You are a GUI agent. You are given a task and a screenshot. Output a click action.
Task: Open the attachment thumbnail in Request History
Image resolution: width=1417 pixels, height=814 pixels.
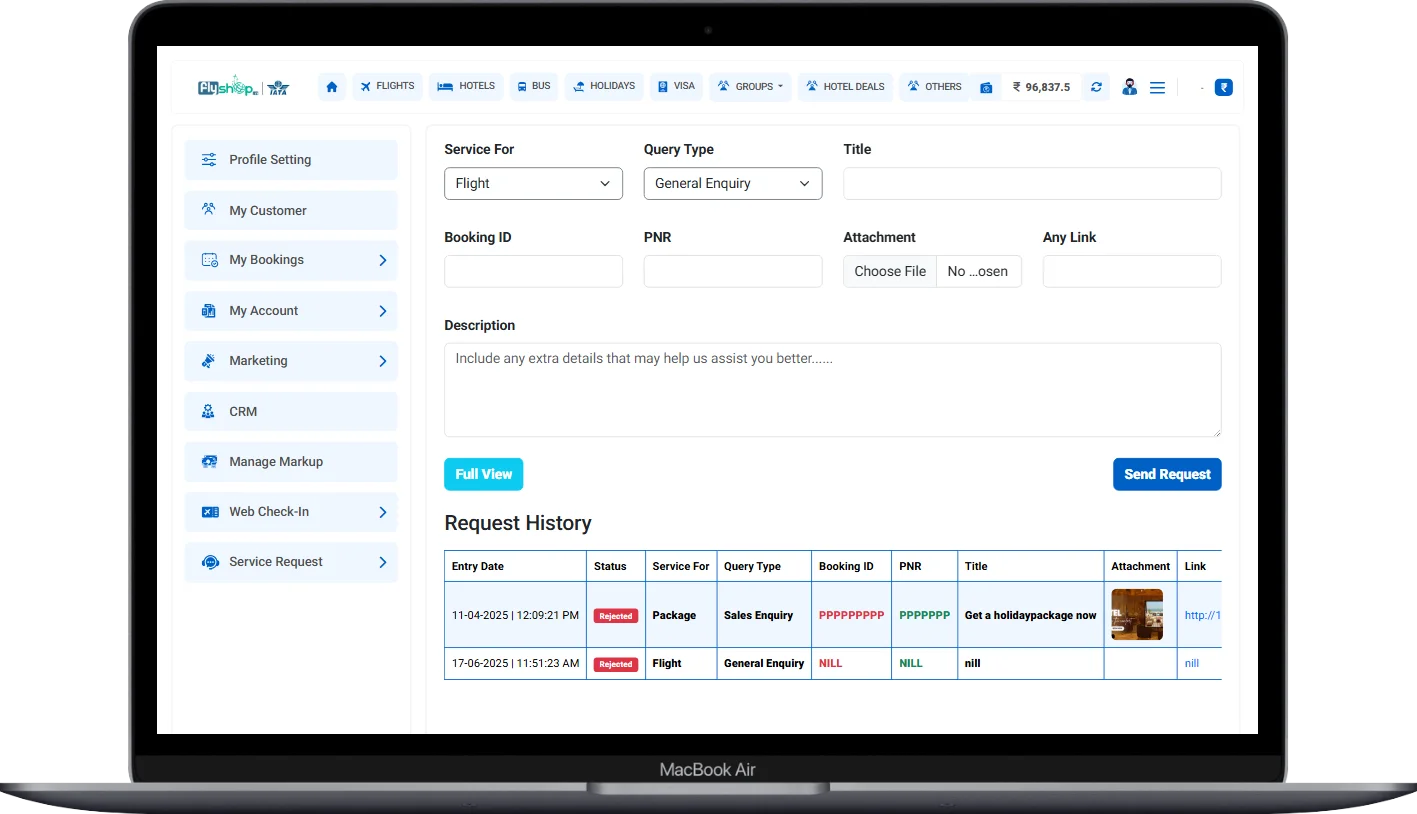point(1137,615)
